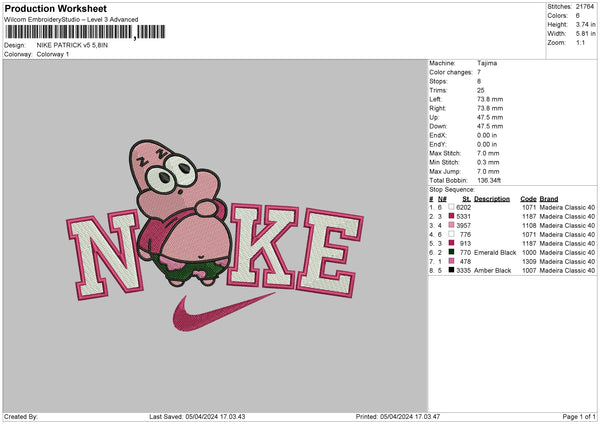This screenshot has height=424, width=600.
Task: Click the colorway value 'Colorway 1'
Action: pyautogui.click(x=53, y=54)
